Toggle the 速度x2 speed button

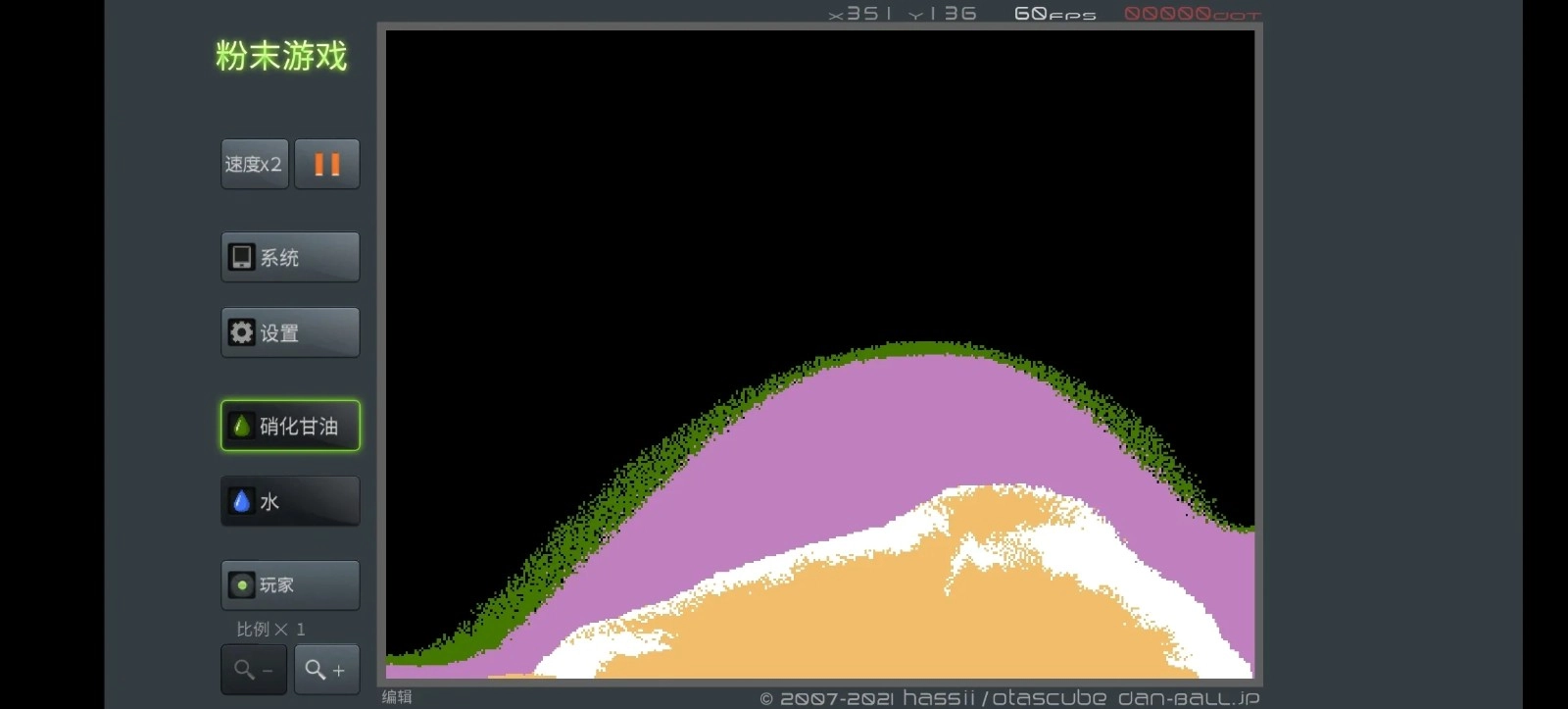254,164
